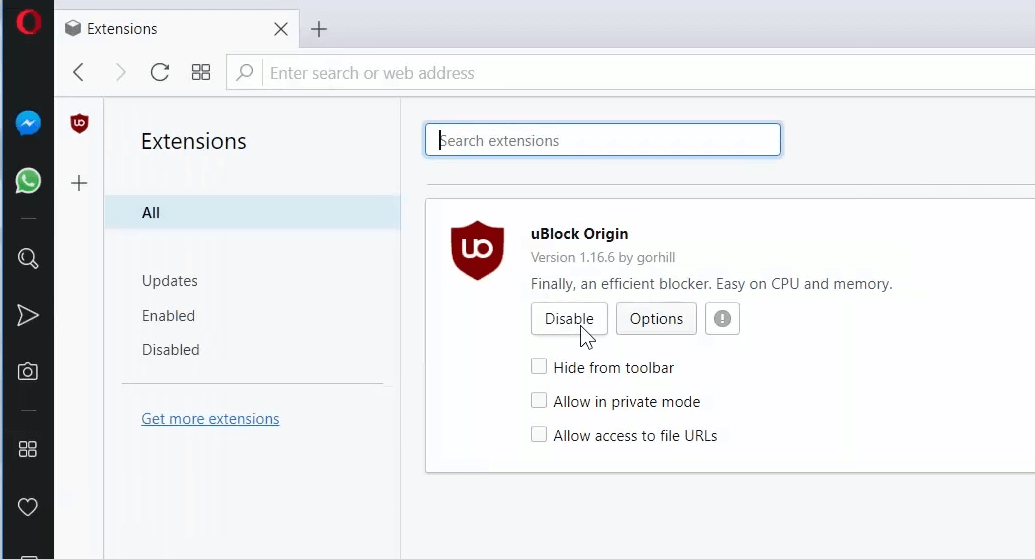Follow the Get more extensions link
This screenshot has height=559, width=1035.
point(210,418)
